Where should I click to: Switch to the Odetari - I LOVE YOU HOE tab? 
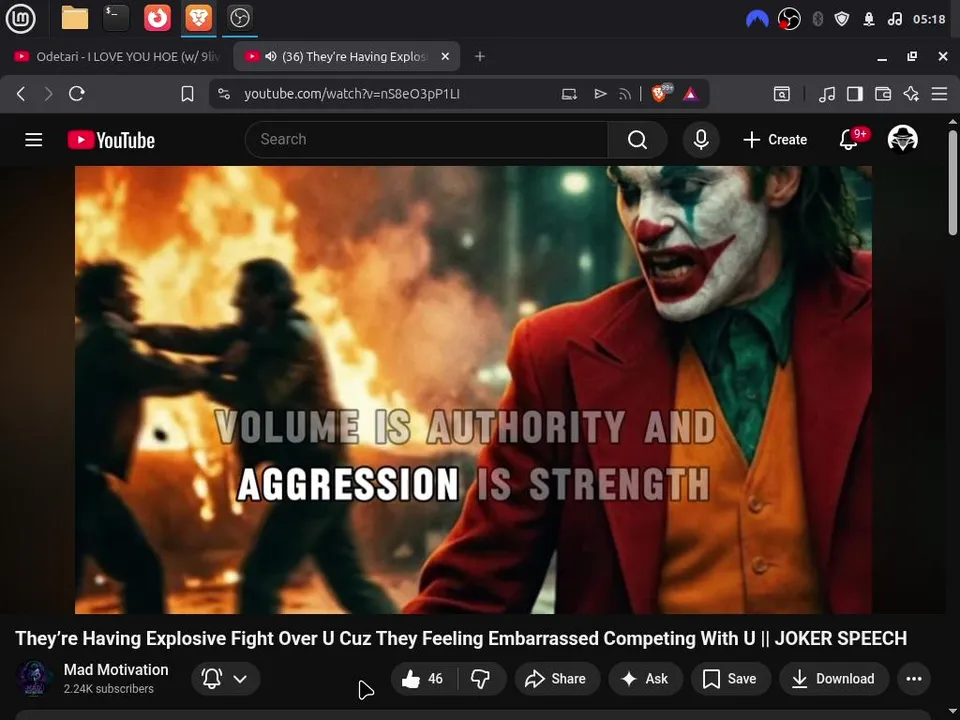116,56
